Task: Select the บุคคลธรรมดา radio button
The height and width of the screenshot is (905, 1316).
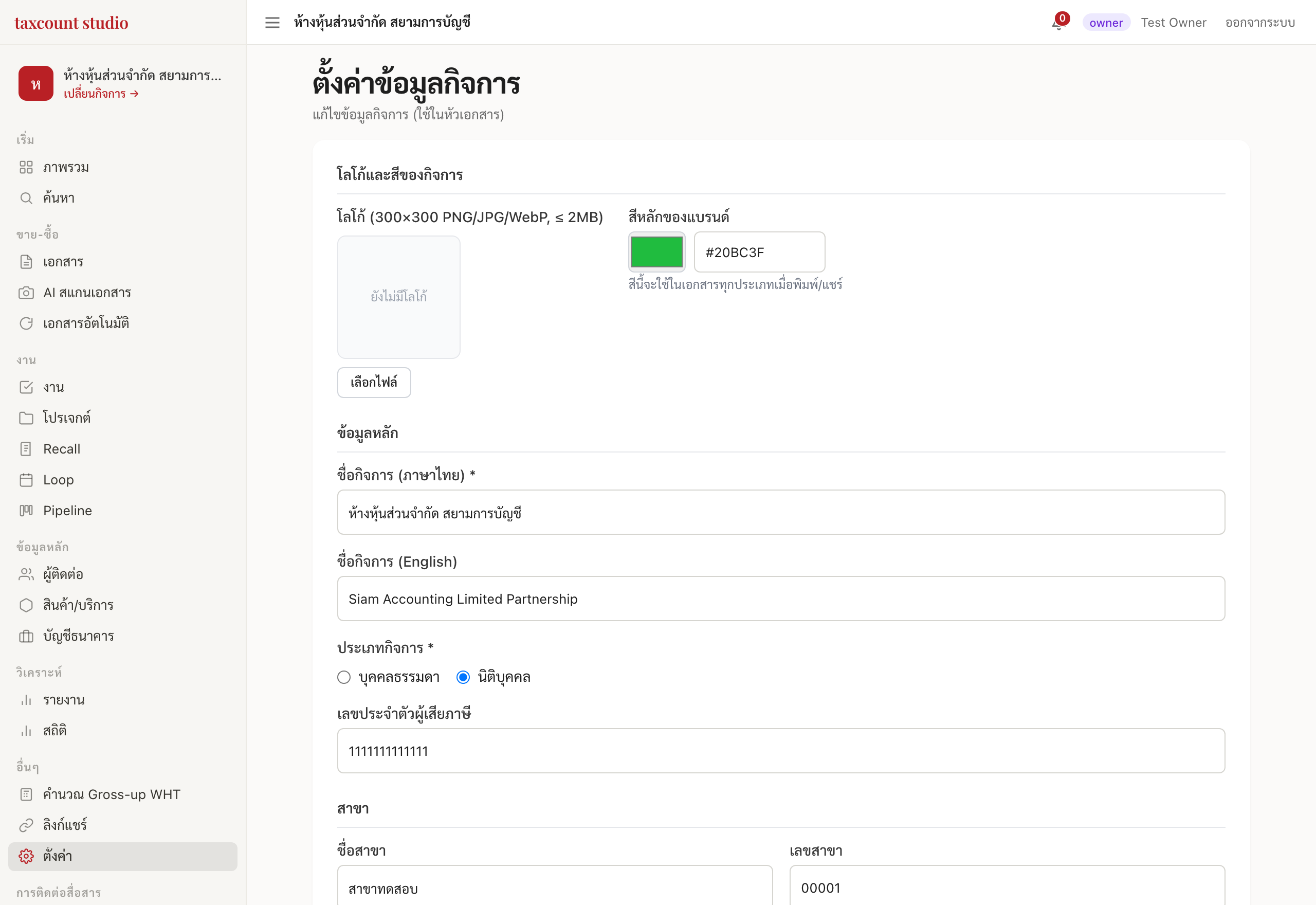Action: pyautogui.click(x=344, y=677)
